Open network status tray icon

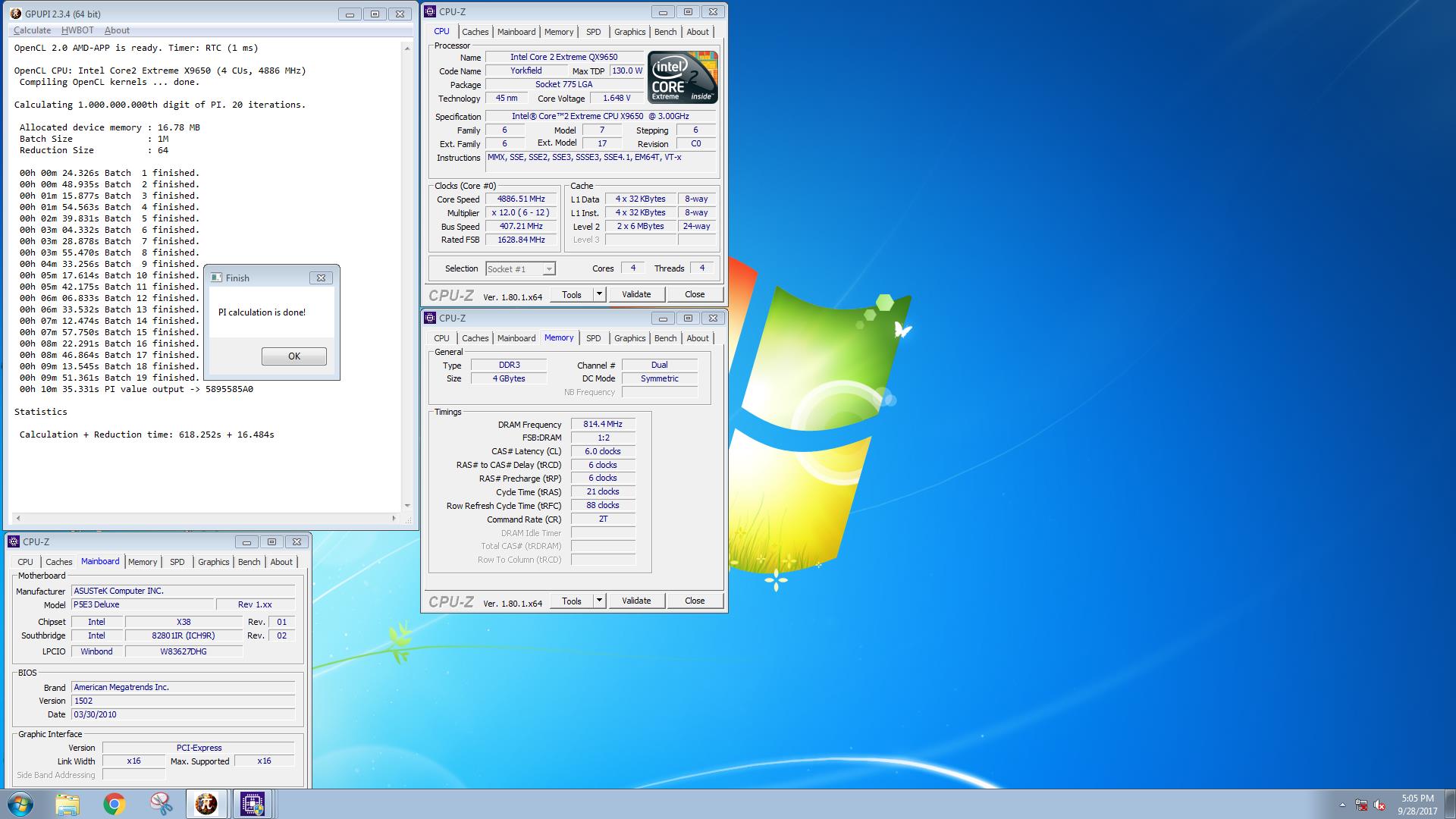pos(1361,805)
